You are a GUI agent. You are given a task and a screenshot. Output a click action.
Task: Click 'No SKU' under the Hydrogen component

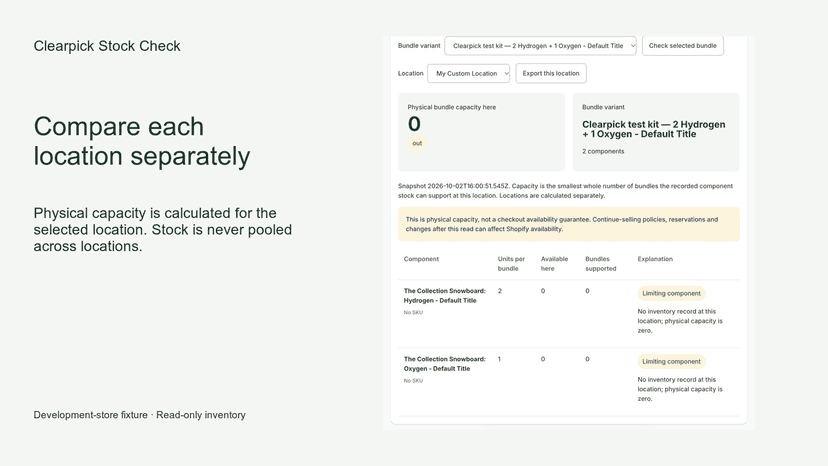coord(413,313)
